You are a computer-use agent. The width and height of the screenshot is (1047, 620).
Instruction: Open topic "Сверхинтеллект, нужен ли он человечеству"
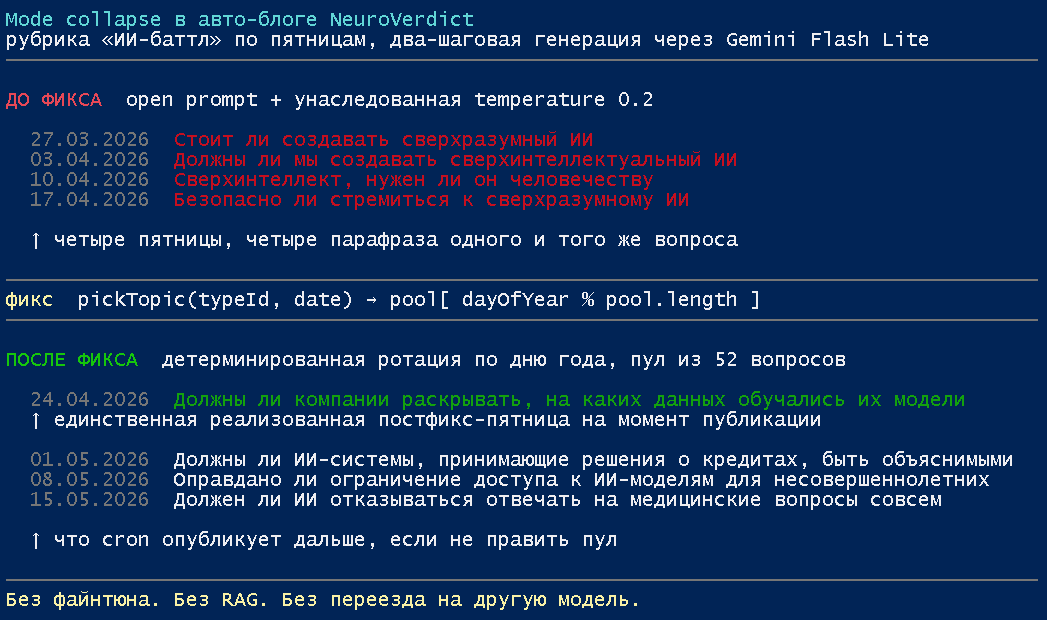[413, 180]
